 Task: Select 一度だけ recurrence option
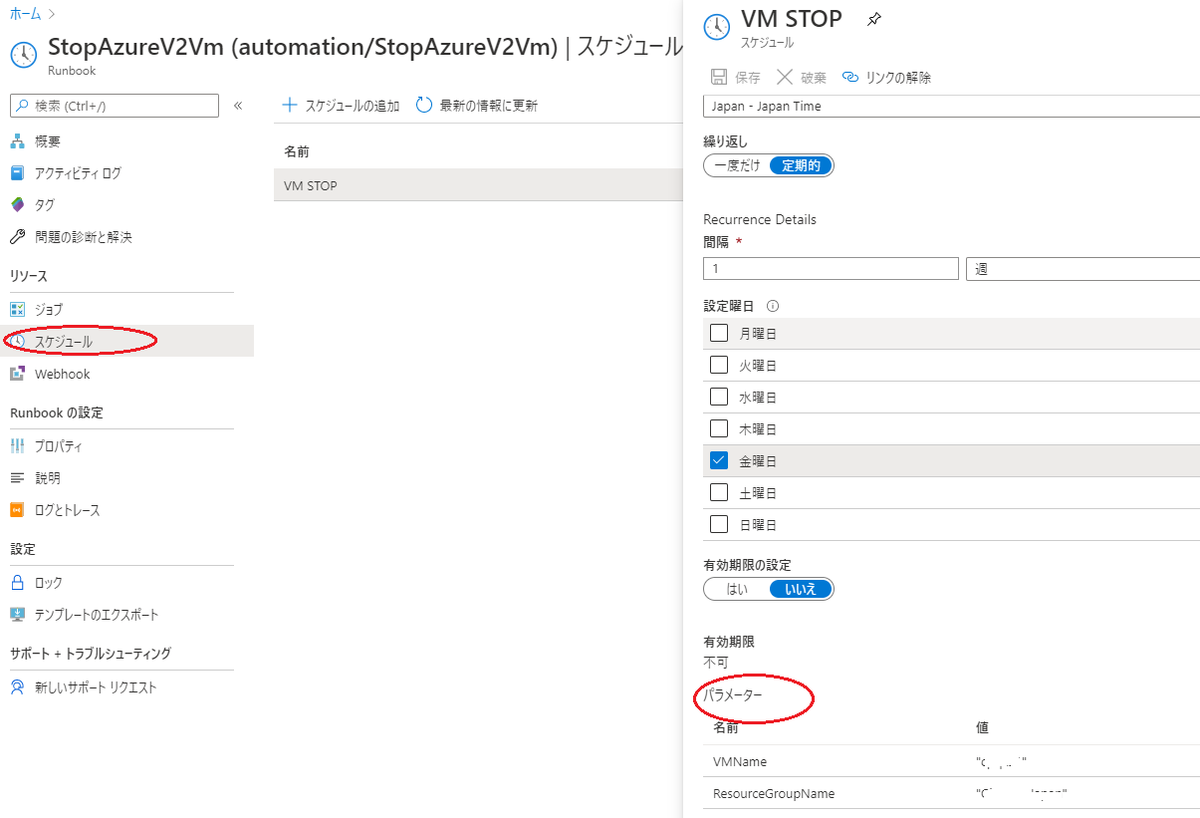[x=738, y=166]
